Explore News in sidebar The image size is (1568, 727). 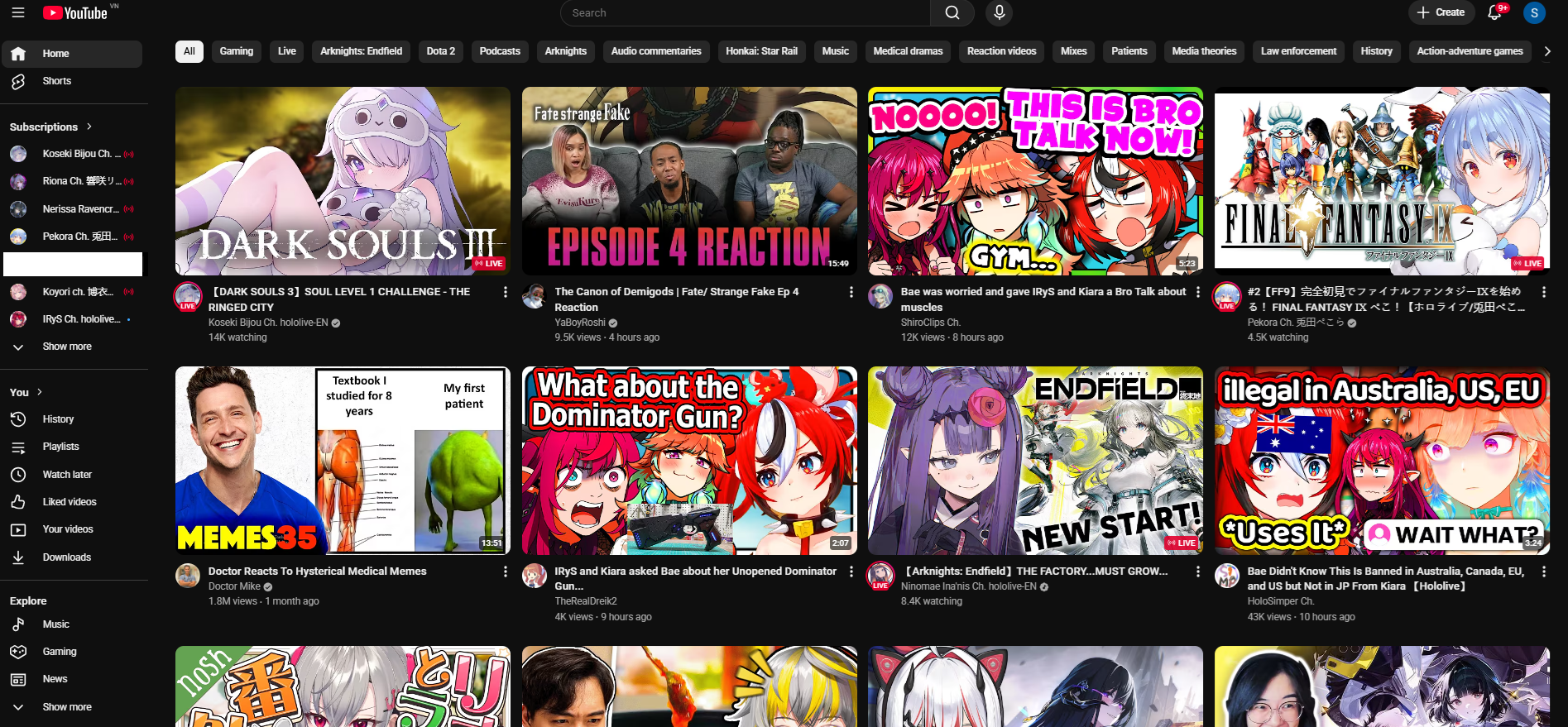coord(73,679)
